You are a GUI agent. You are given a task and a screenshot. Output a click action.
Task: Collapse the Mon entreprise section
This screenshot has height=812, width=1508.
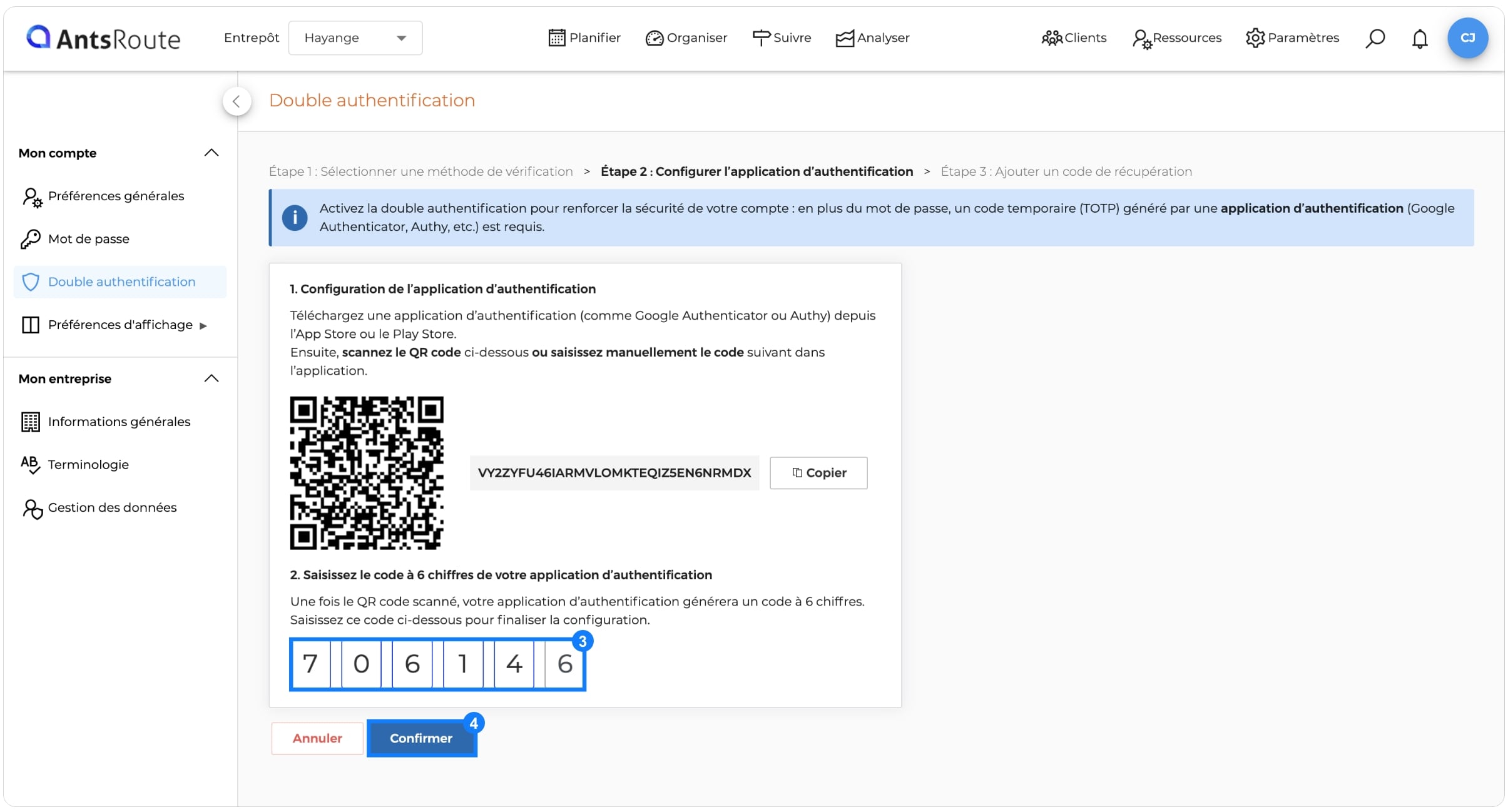[211, 378]
